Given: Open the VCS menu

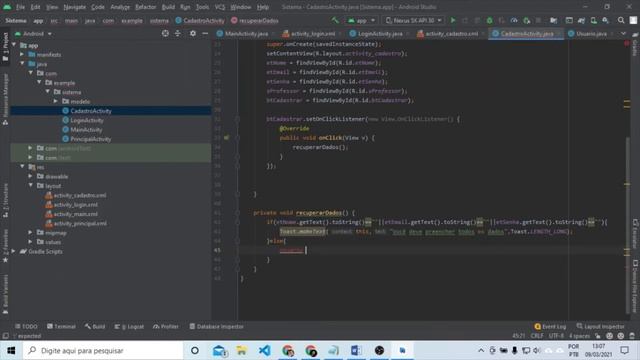Looking at the screenshot, I should [x=220, y=7].
